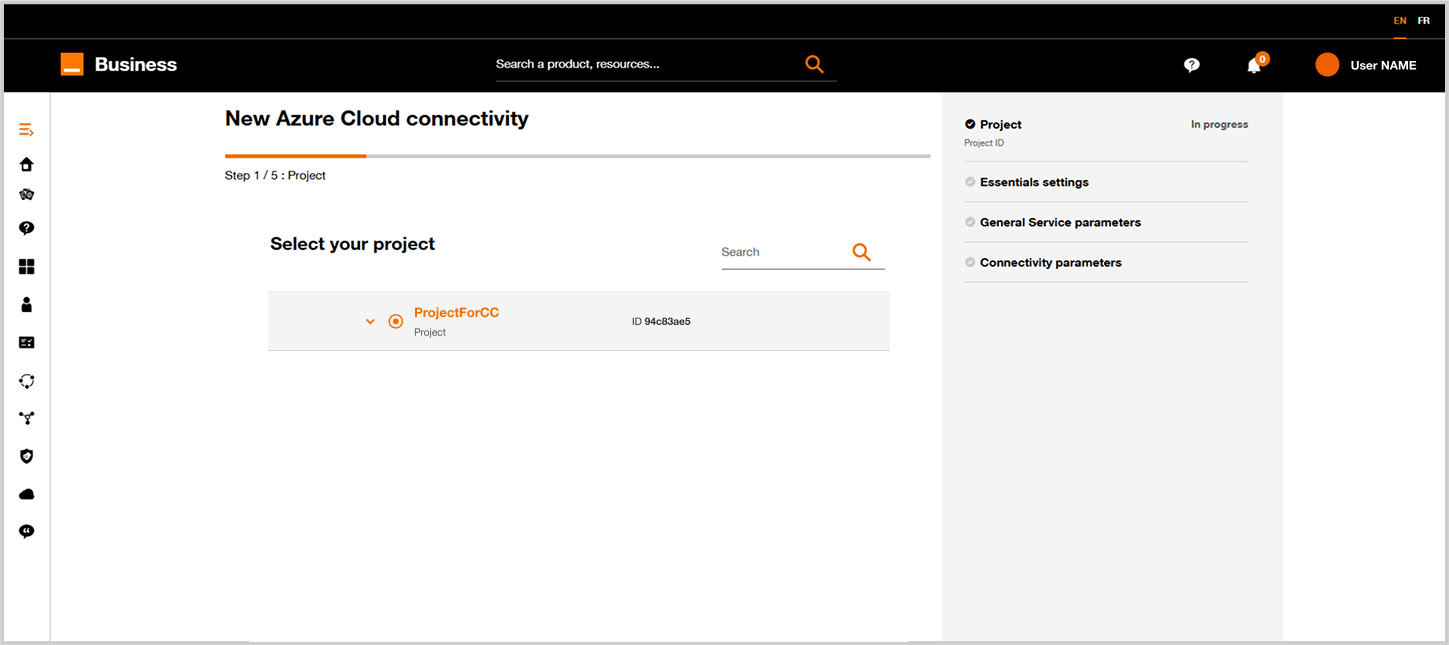Select the ProjectForCC radio button
The image size is (1449, 645).
tap(396, 321)
